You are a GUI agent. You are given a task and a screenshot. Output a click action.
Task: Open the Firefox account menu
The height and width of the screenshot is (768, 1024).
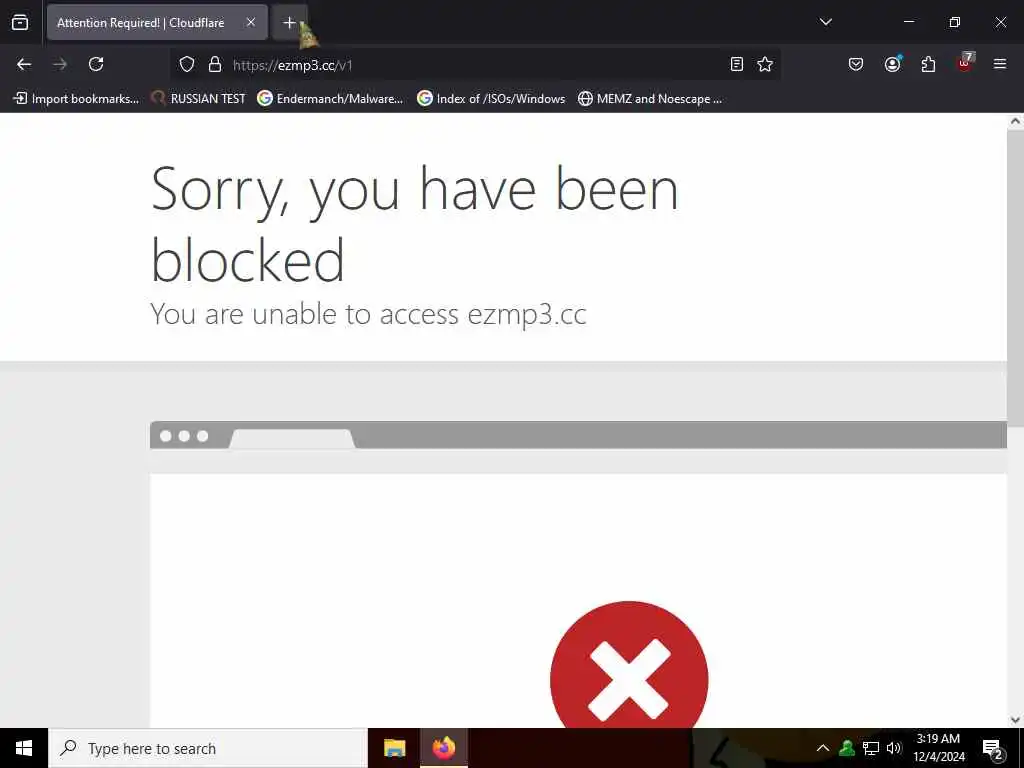892,64
